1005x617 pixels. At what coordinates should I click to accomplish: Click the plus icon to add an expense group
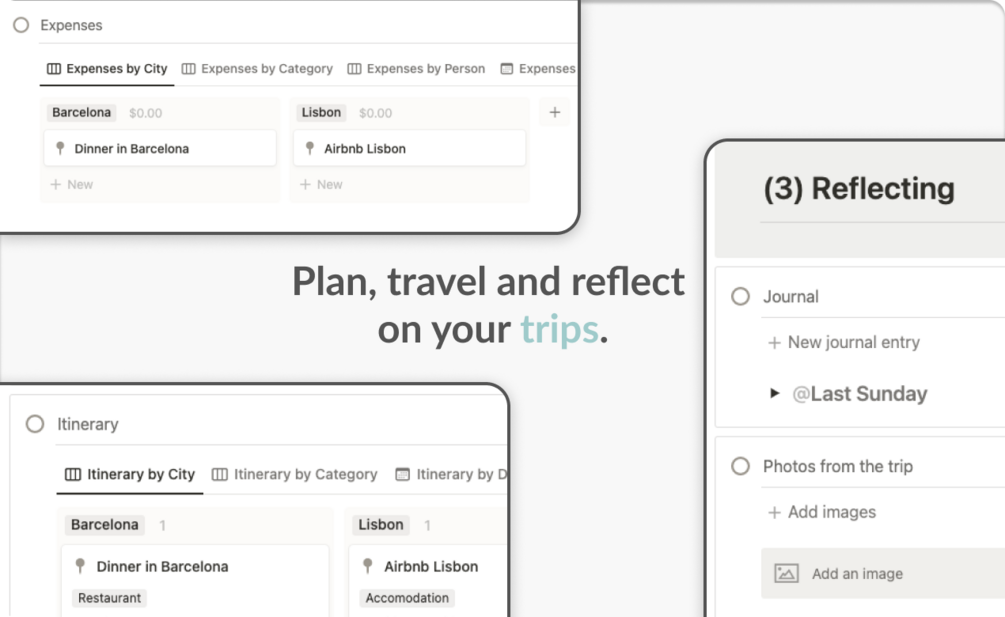tap(554, 113)
